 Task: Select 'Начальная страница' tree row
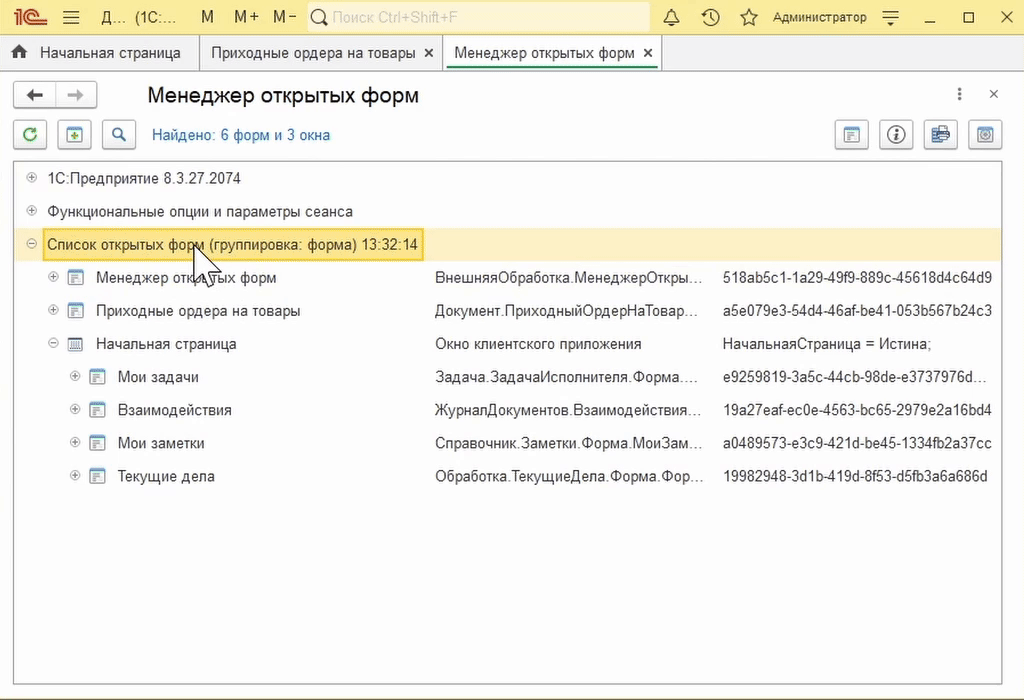point(508,344)
